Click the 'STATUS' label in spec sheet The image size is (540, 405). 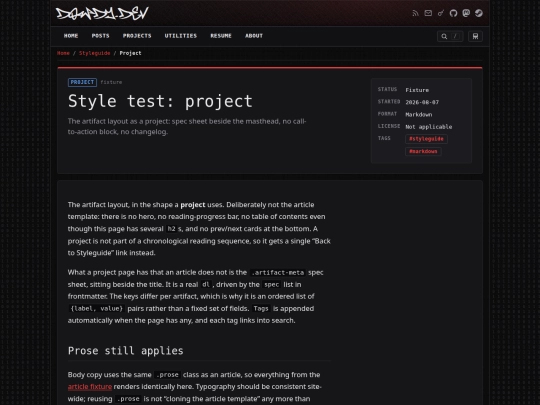pyautogui.click(x=387, y=90)
